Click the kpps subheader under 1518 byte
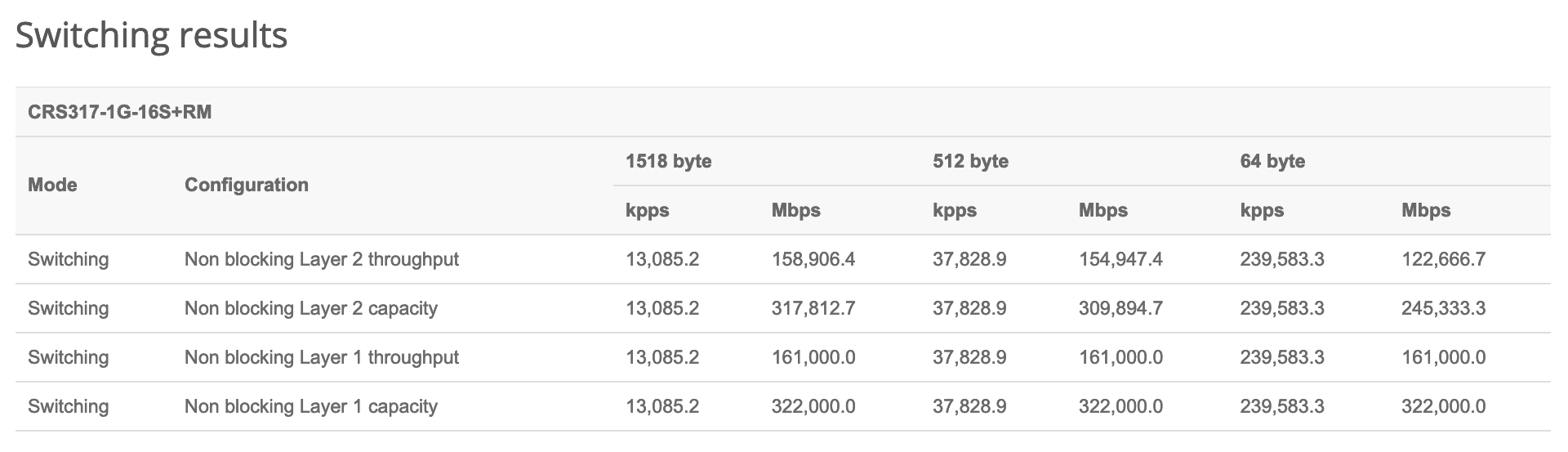 (x=647, y=211)
